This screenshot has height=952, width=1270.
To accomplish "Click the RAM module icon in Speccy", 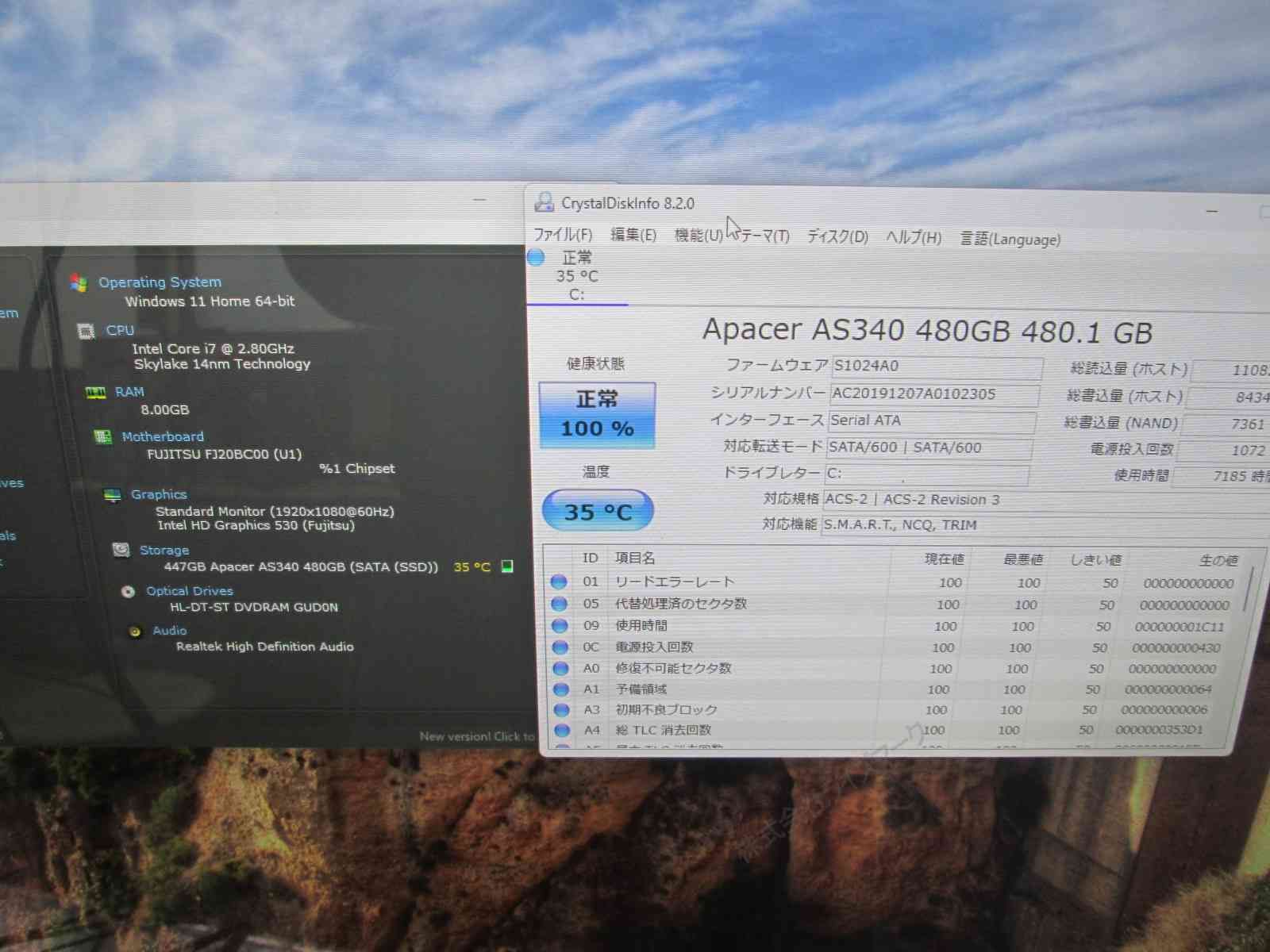I will coord(95,392).
